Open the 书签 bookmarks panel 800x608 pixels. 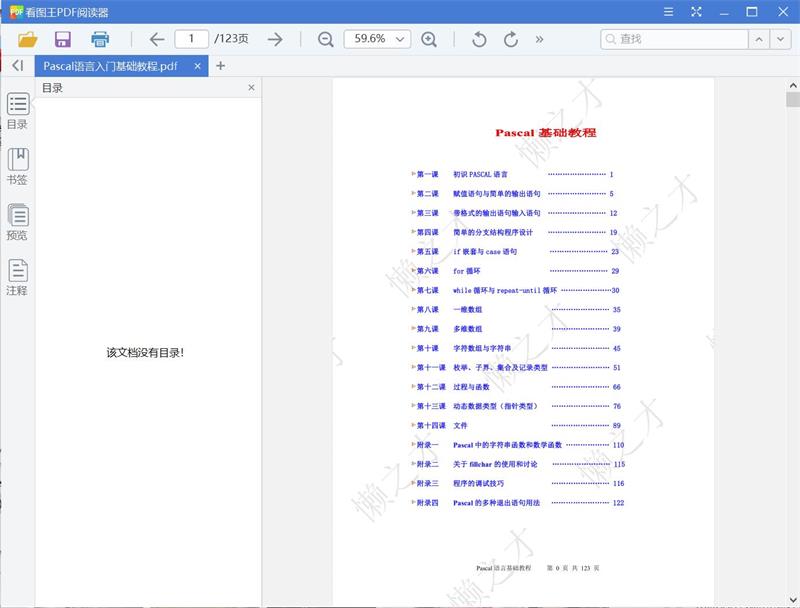tap(18, 166)
